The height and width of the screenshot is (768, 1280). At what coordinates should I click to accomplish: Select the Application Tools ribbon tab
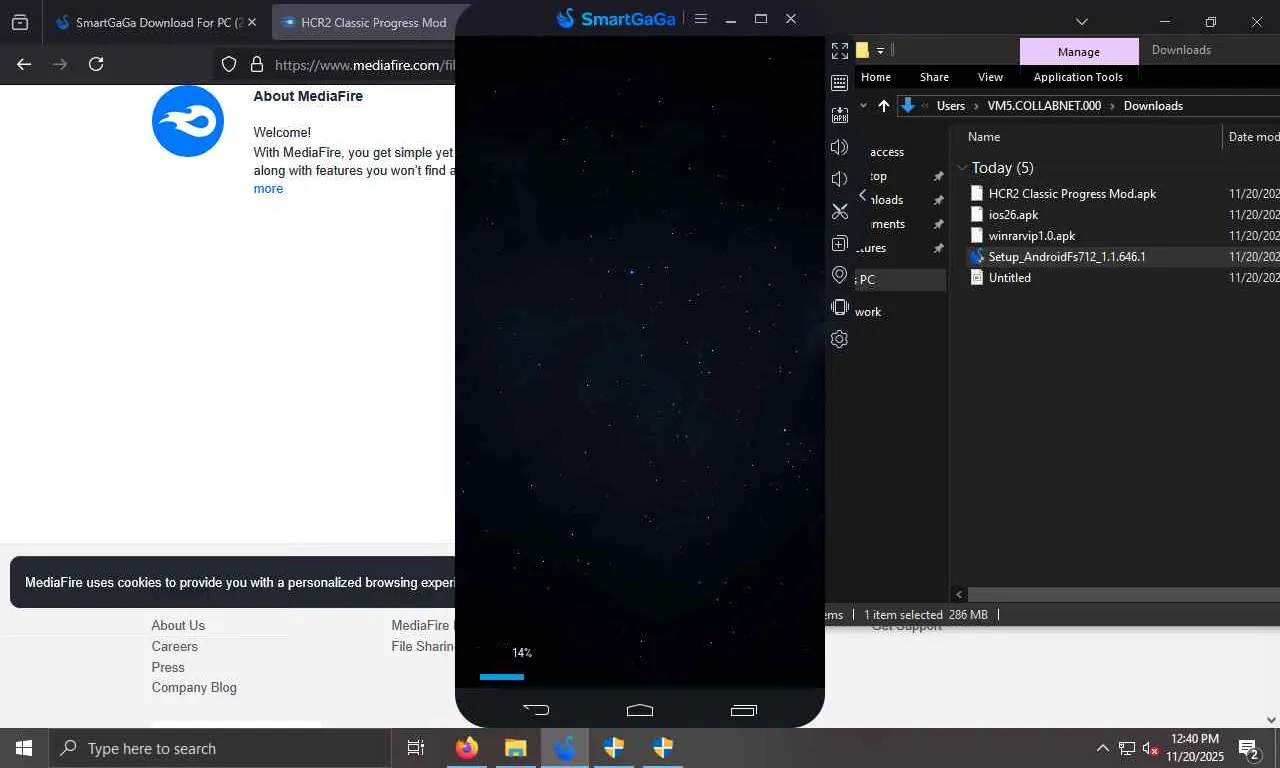(x=1078, y=77)
